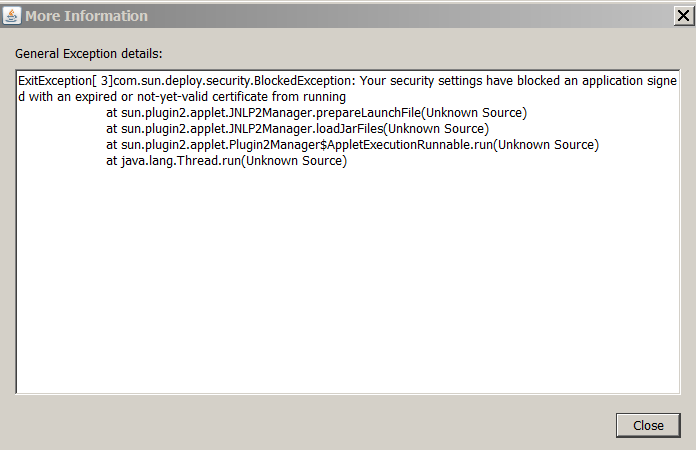The image size is (696, 450).
Task: Click the empty gray title bar area
Action: pos(408,16)
